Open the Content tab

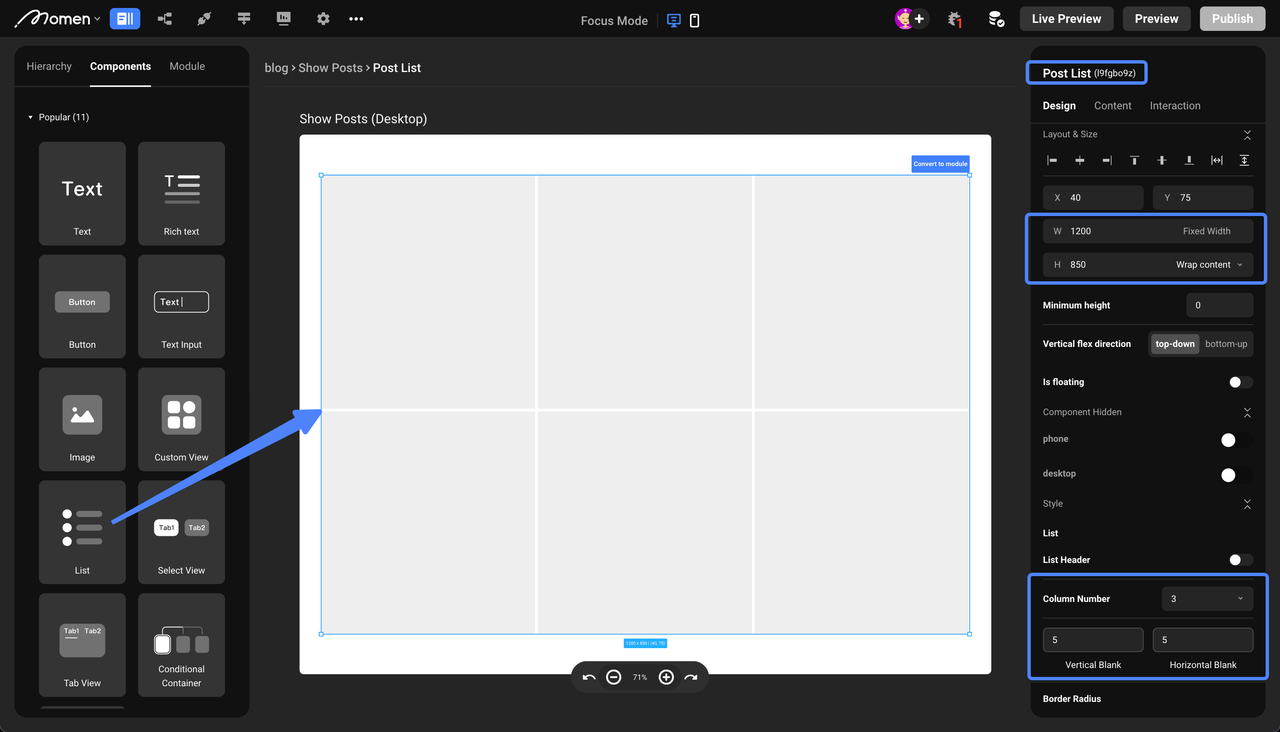click(x=1113, y=106)
